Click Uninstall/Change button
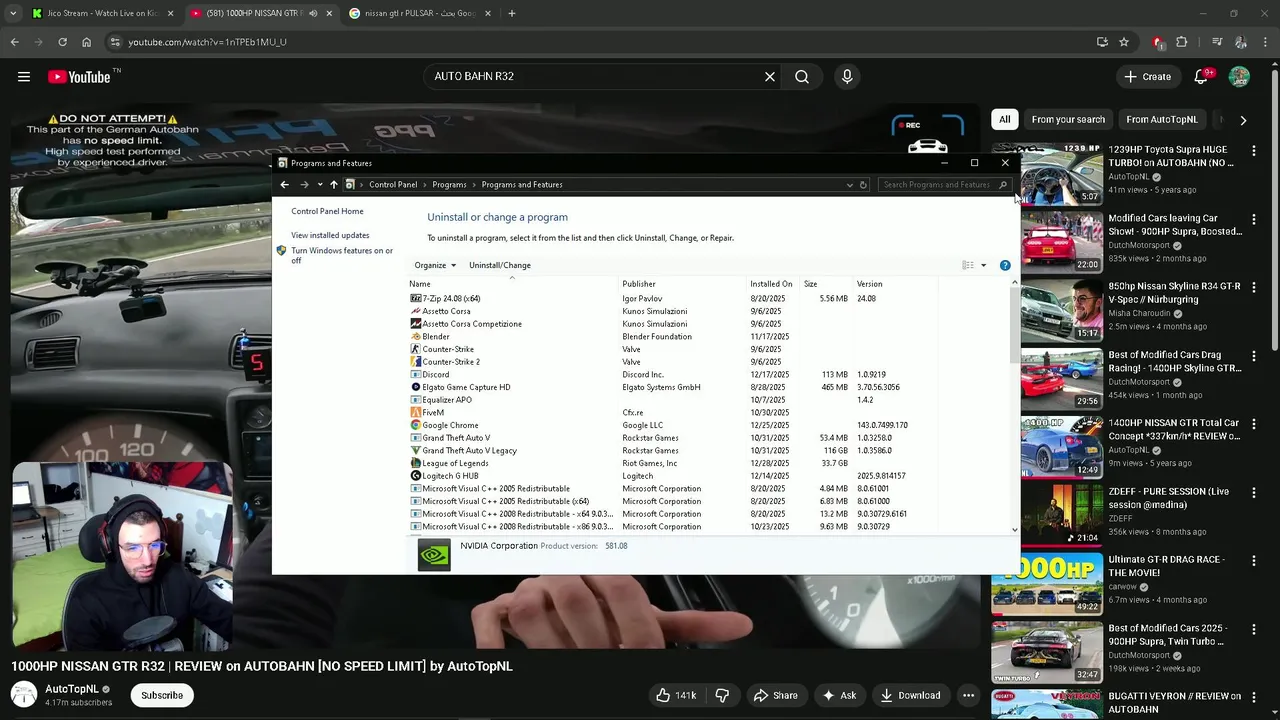Screen dimensions: 1280x720 [500, 265]
